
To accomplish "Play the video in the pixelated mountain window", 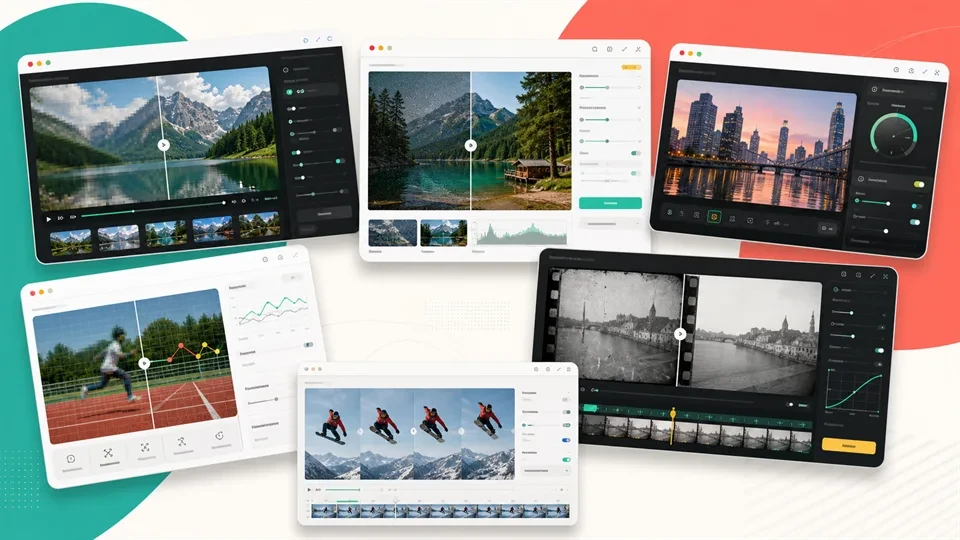I will click(x=49, y=219).
